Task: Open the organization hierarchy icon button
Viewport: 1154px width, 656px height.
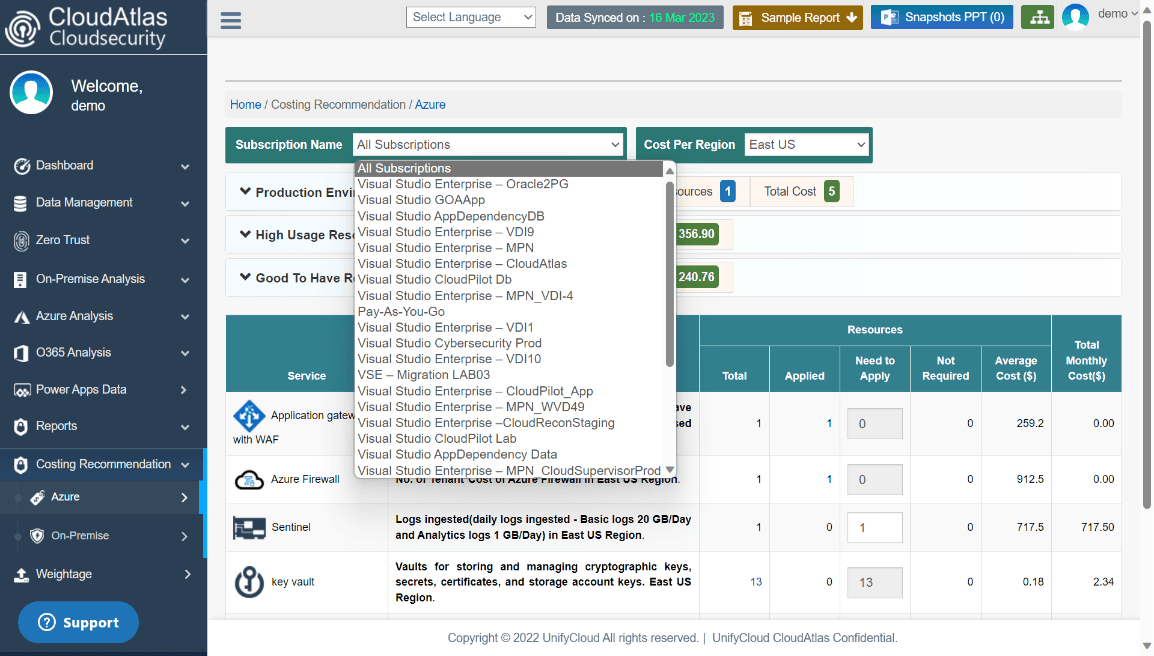Action: pos(1038,17)
